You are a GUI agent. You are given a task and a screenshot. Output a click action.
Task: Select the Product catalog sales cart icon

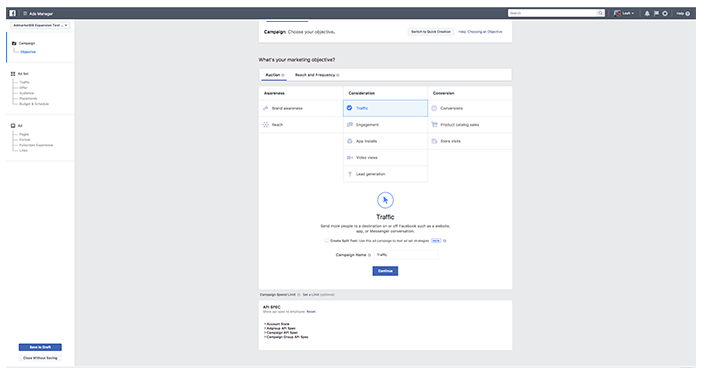click(x=434, y=125)
